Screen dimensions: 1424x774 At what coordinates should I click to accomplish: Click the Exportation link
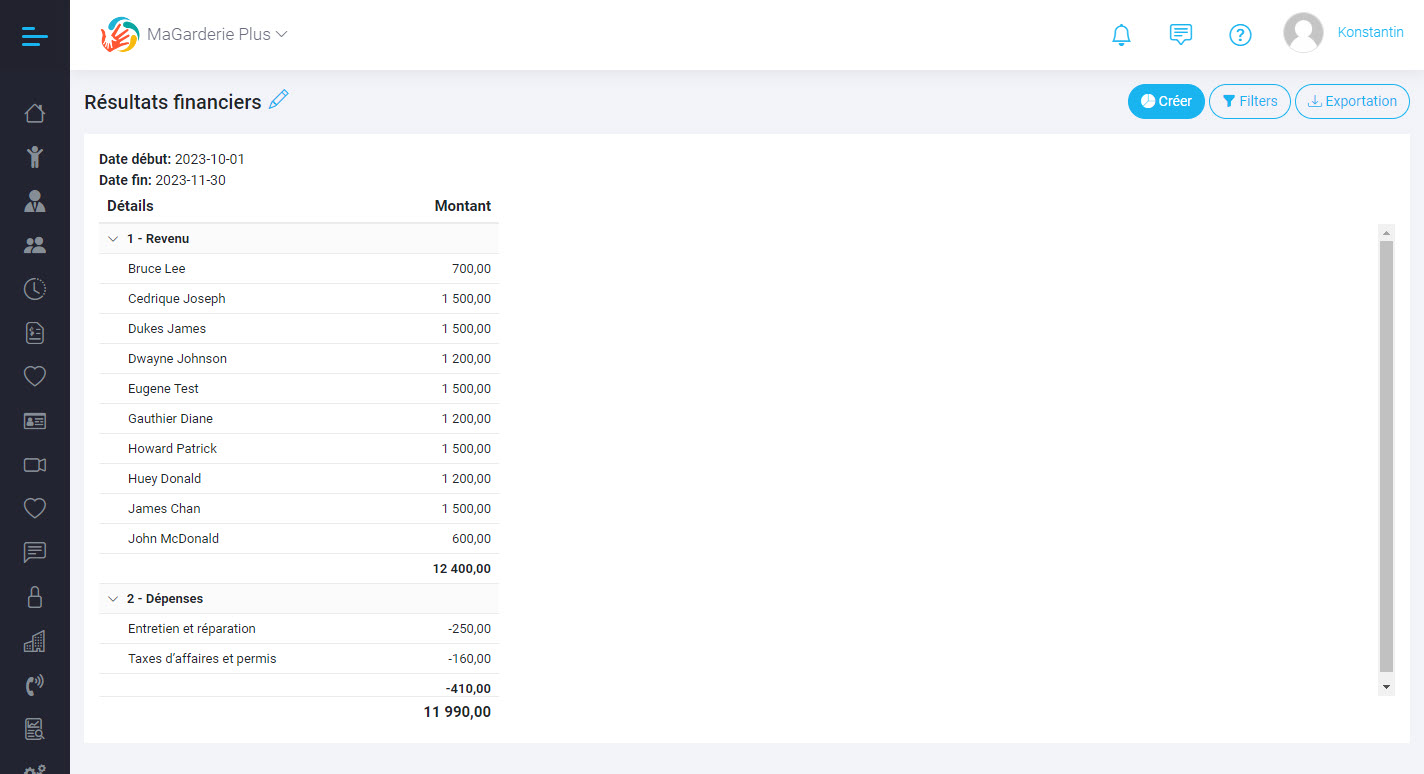(x=1352, y=101)
